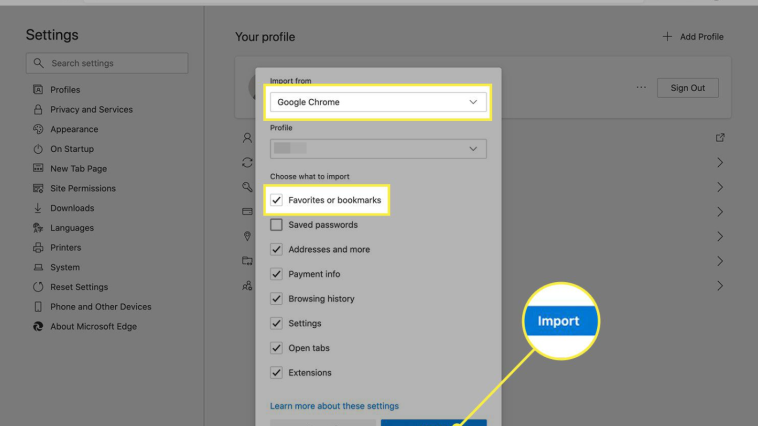758x426 pixels.
Task: Open the three-dots profile options menu
Action: click(x=641, y=88)
